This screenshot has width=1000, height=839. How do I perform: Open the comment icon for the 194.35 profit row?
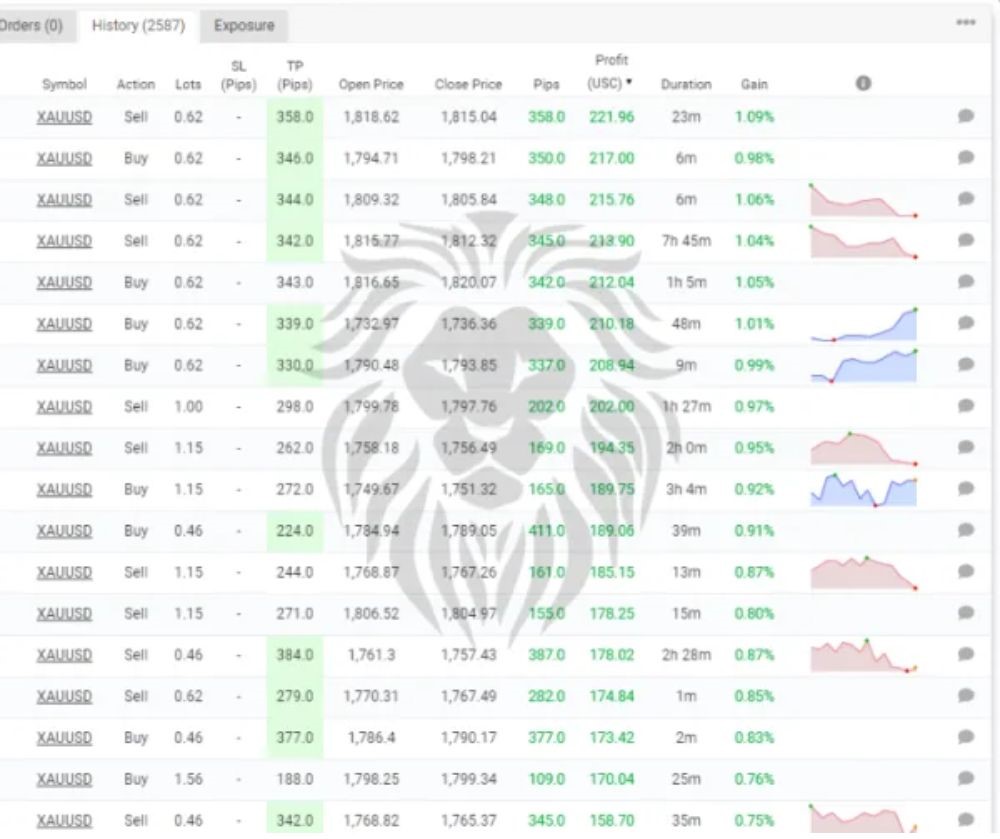966,448
